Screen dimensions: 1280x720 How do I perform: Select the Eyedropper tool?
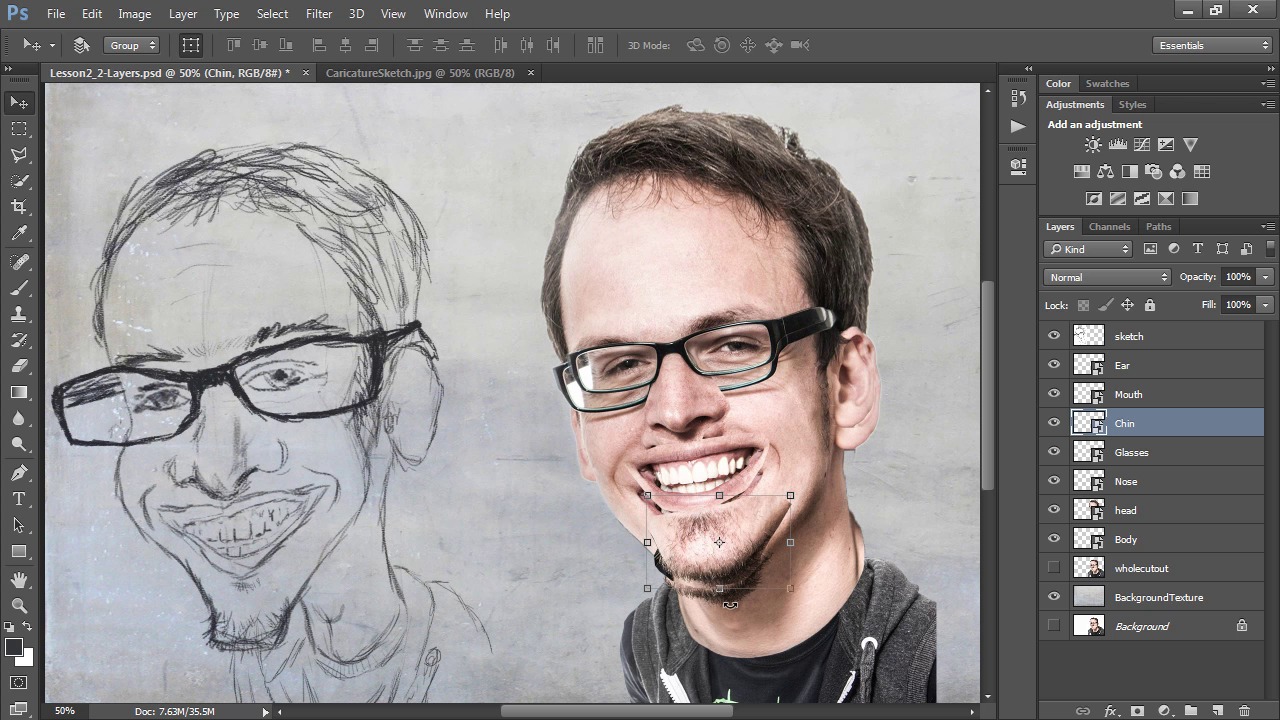point(19,233)
